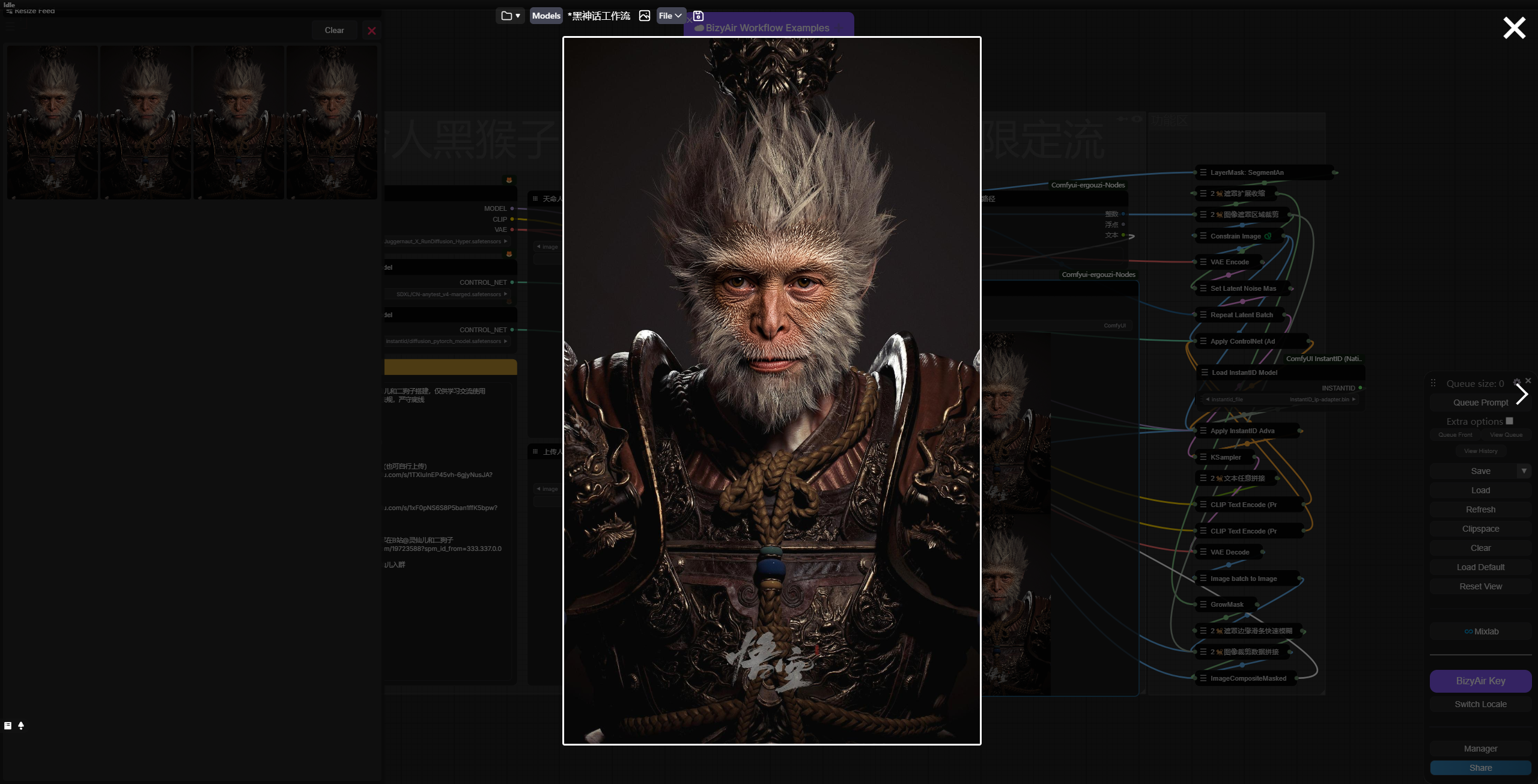The width and height of the screenshot is (1538, 784).
Task: Click Queue Front
Action: [x=1455, y=435]
